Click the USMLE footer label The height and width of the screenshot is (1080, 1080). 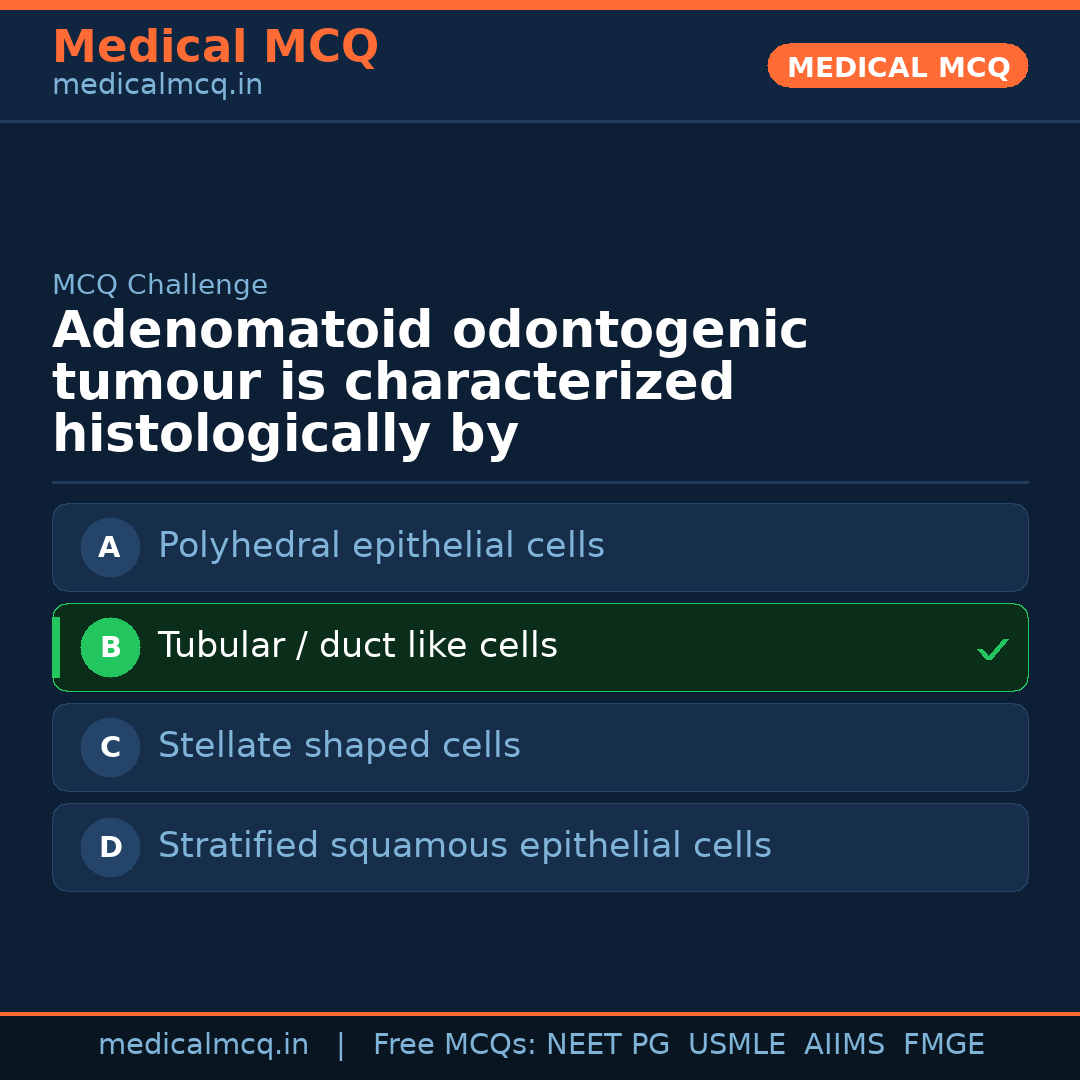point(736,1045)
